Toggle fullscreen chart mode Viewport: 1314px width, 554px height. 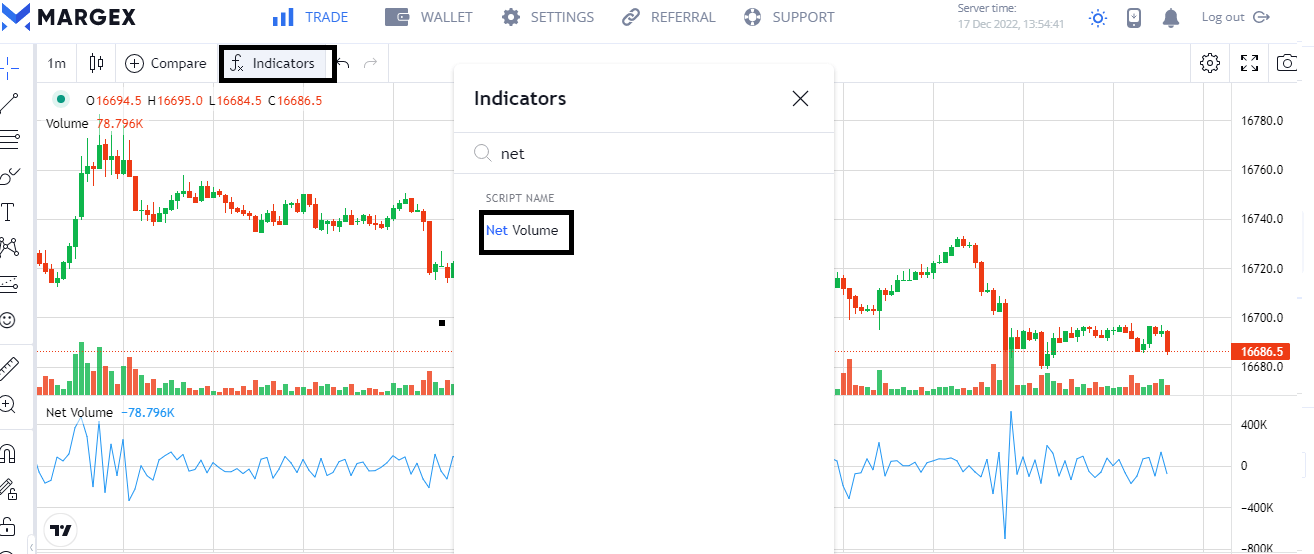(x=1249, y=63)
